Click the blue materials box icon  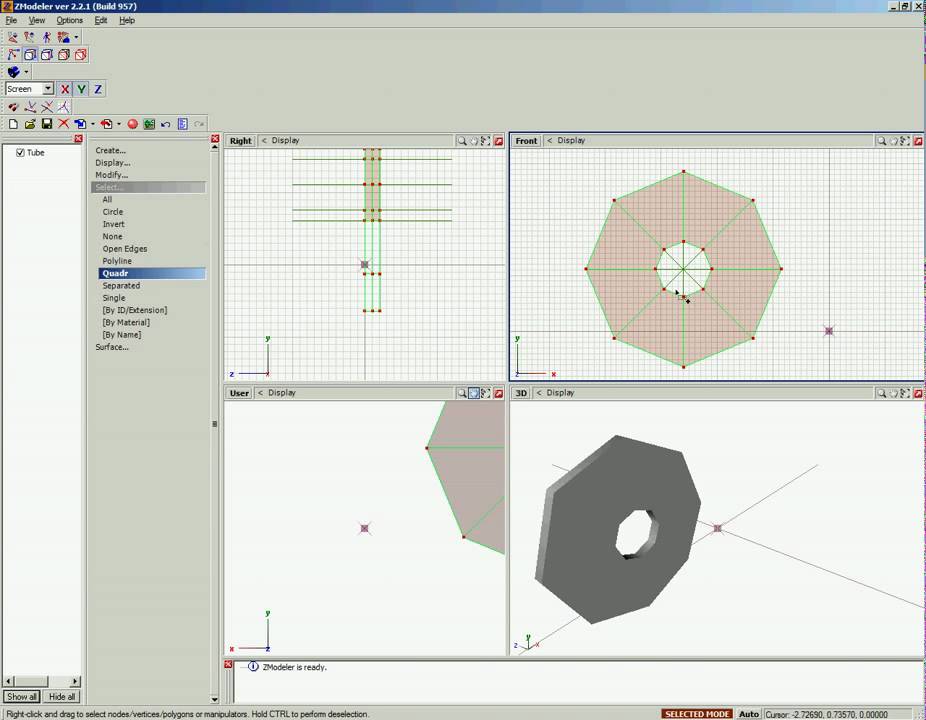point(13,72)
